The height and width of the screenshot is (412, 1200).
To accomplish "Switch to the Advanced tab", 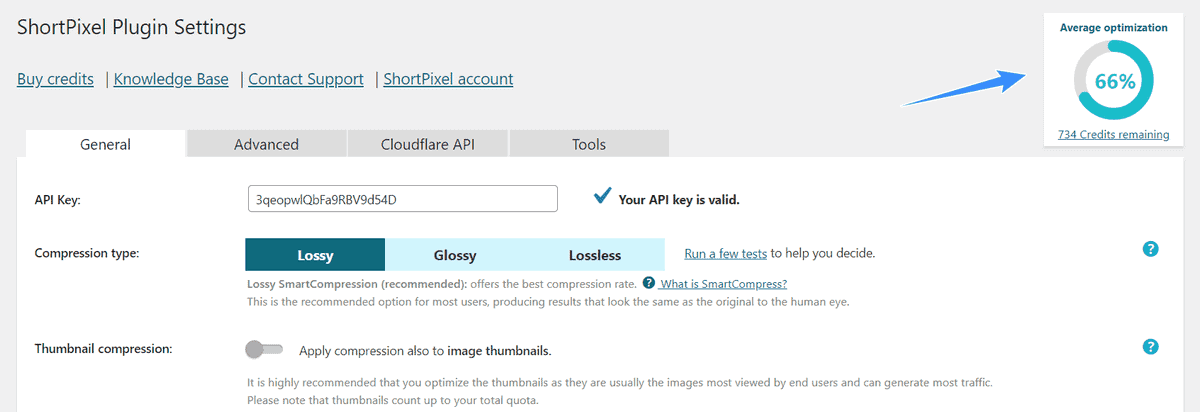I will pos(267,144).
